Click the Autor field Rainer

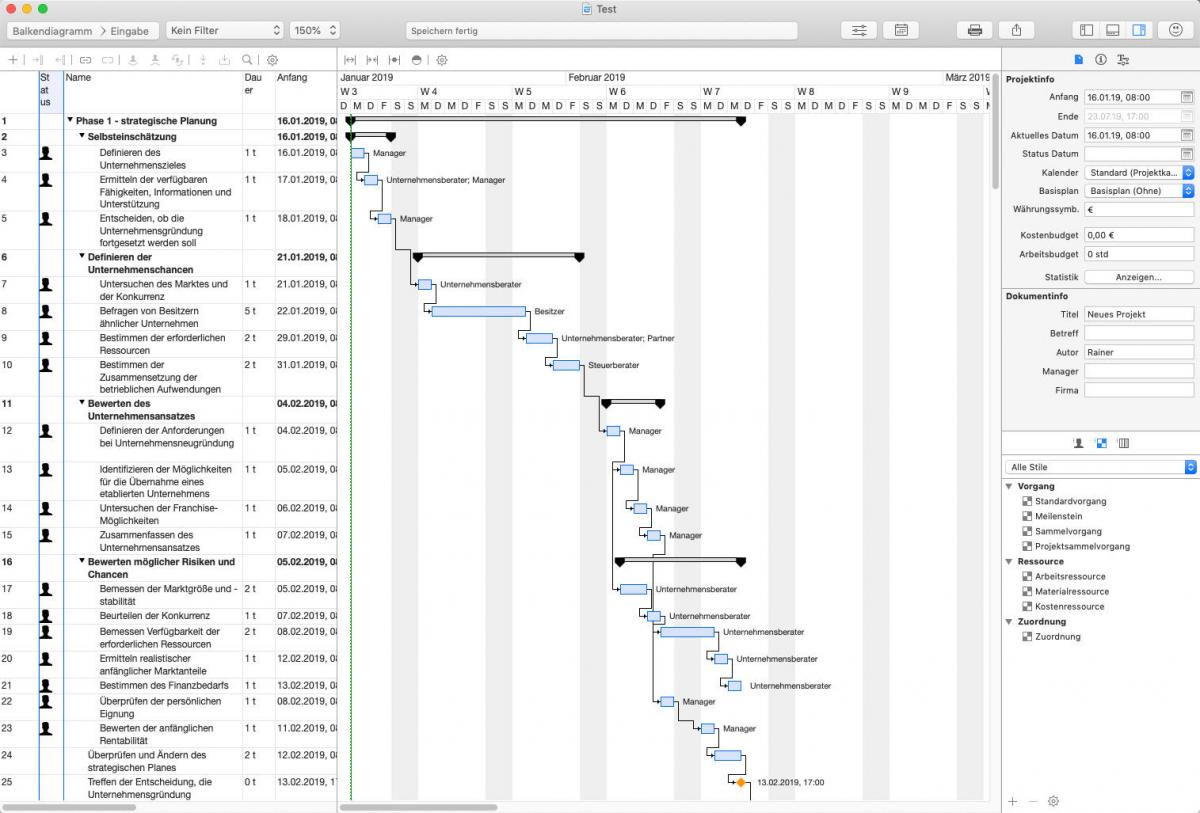[1139, 352]
